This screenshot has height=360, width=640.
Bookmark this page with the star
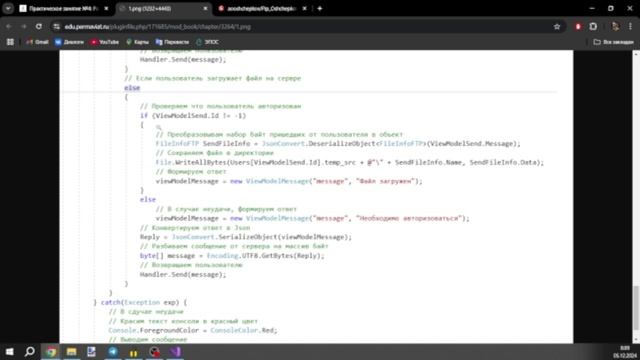pos(557,27)
